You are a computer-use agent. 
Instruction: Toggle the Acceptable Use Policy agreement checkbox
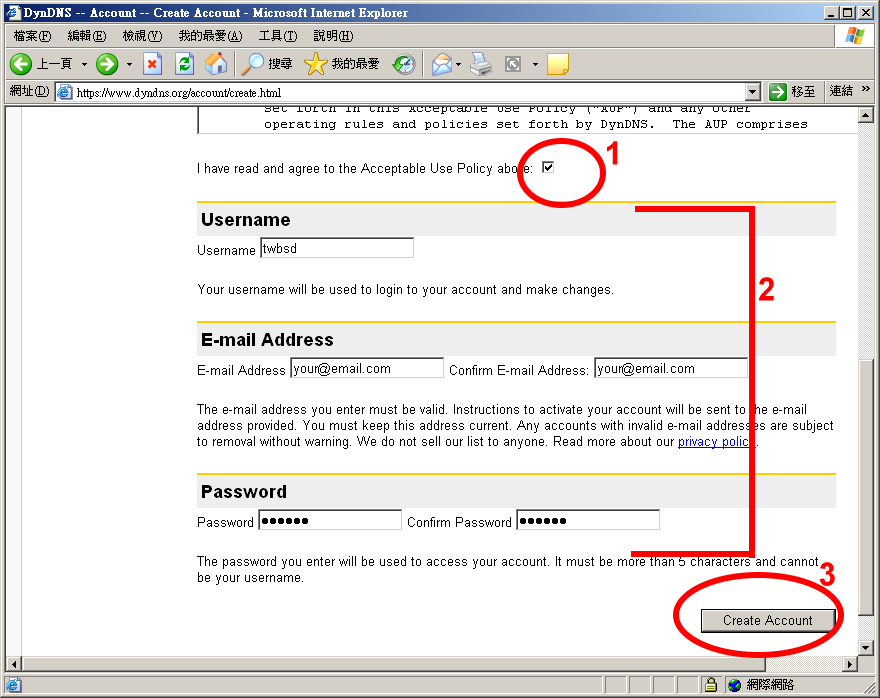(547, 167)
